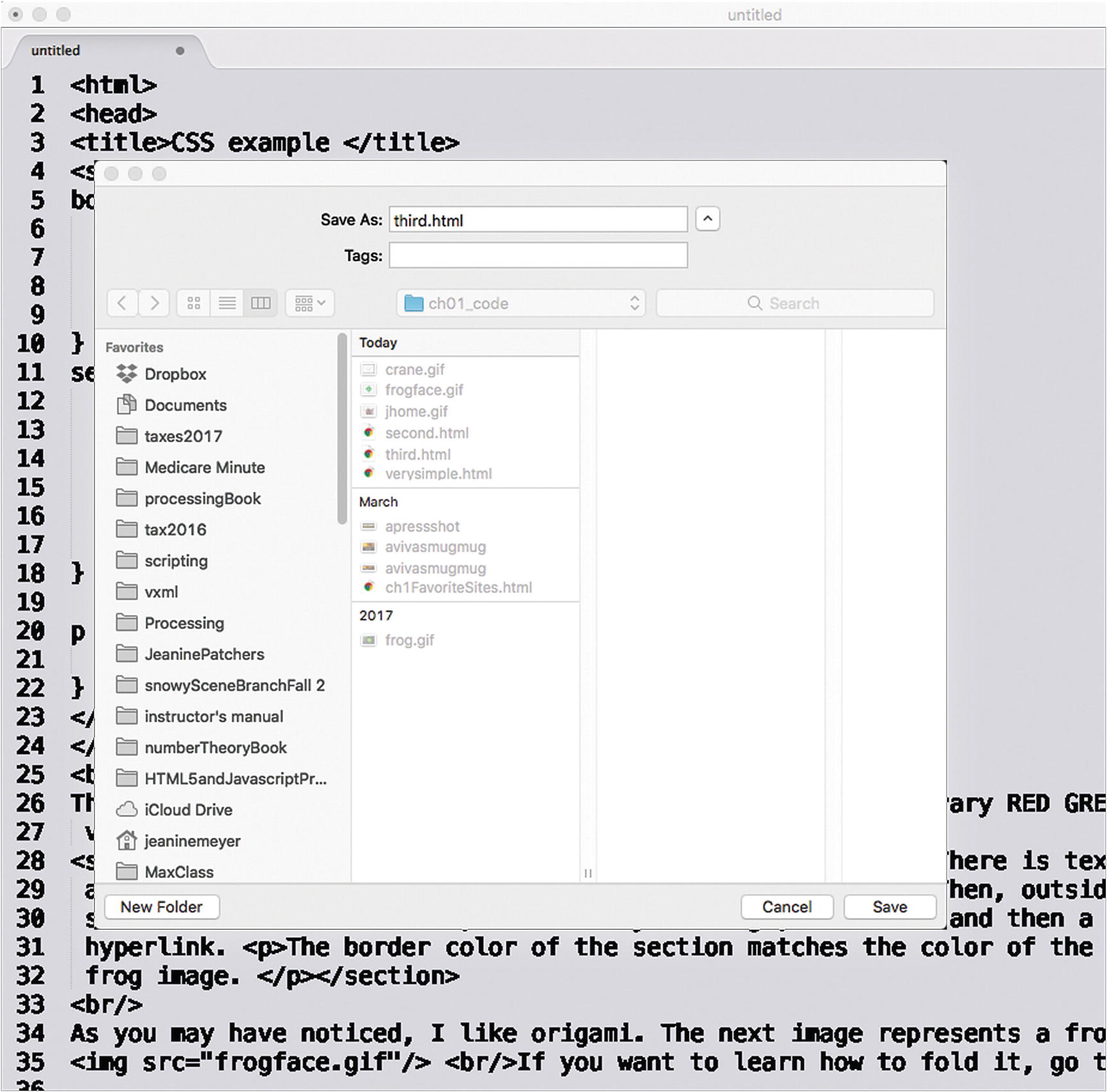Select the Documents folder in Favorites
Image resolution: width=1107 pixels, height=1092 pixels.
click(185, 405)
